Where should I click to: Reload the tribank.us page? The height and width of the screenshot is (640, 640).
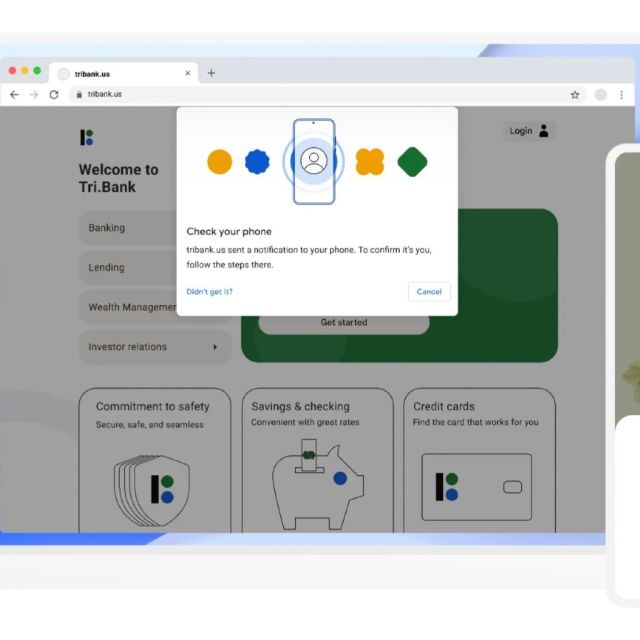coord(54,95)
